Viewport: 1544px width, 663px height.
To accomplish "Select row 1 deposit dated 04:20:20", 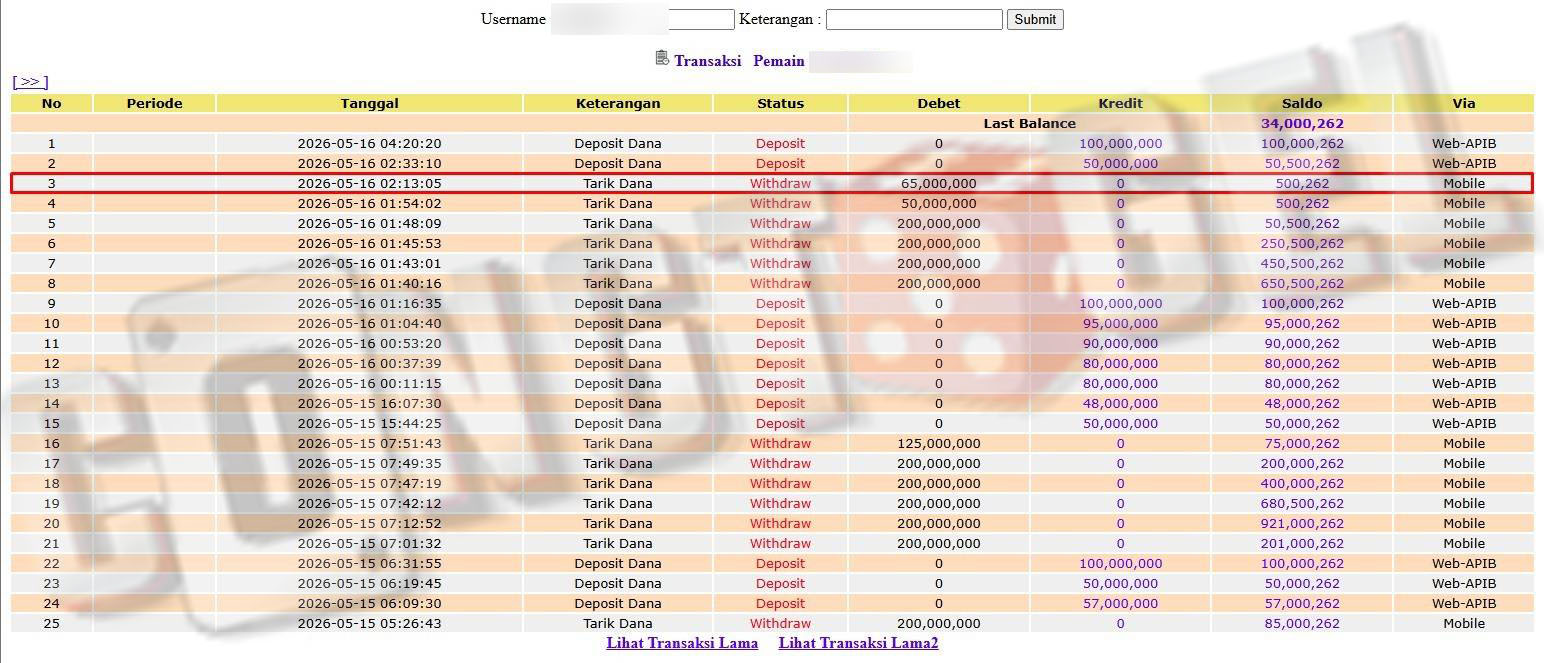I will [771, 143].
